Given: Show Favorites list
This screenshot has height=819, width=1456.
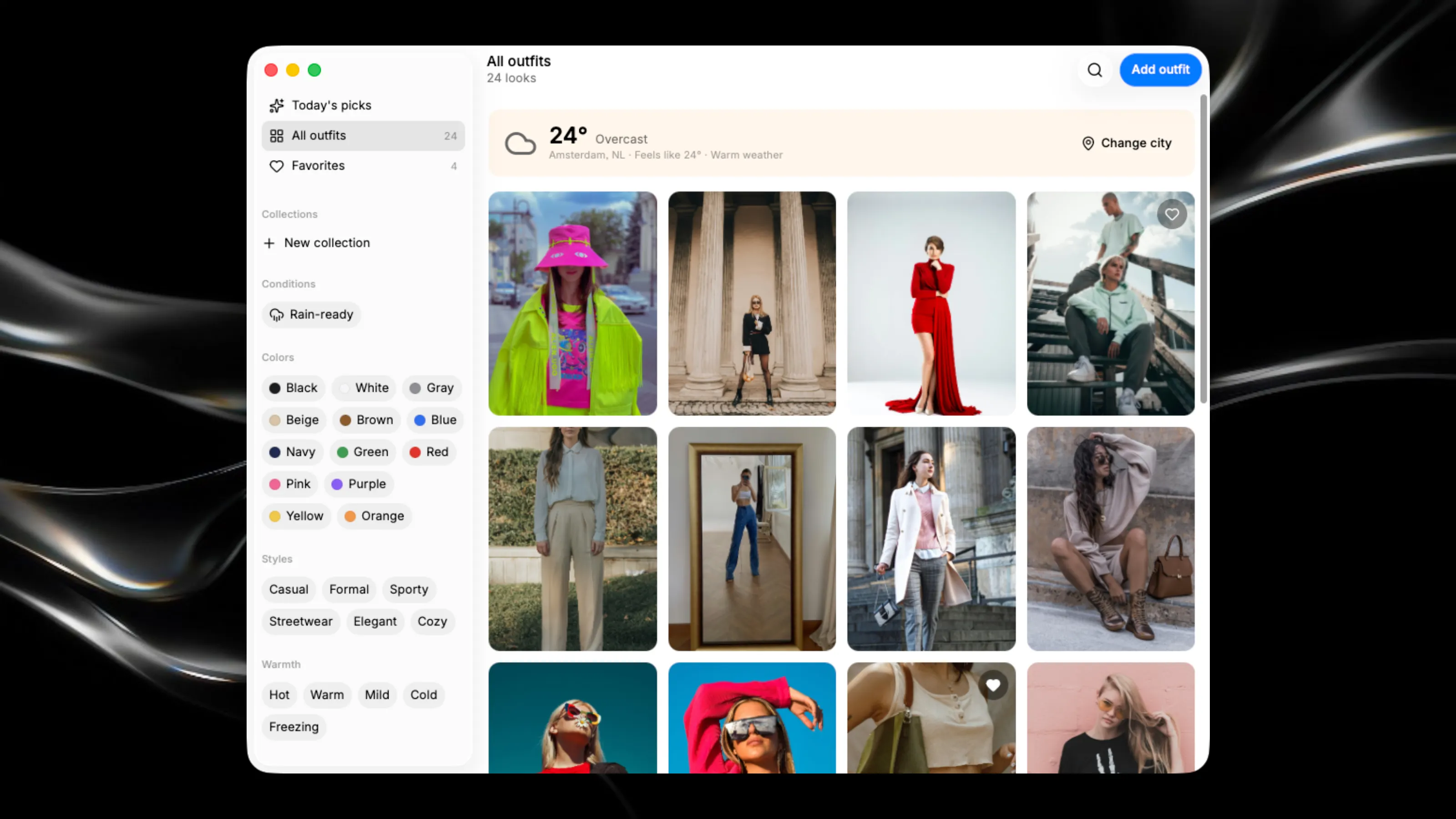Looking at the screenshot, I should pyautogui.click(x=363, y=166).
